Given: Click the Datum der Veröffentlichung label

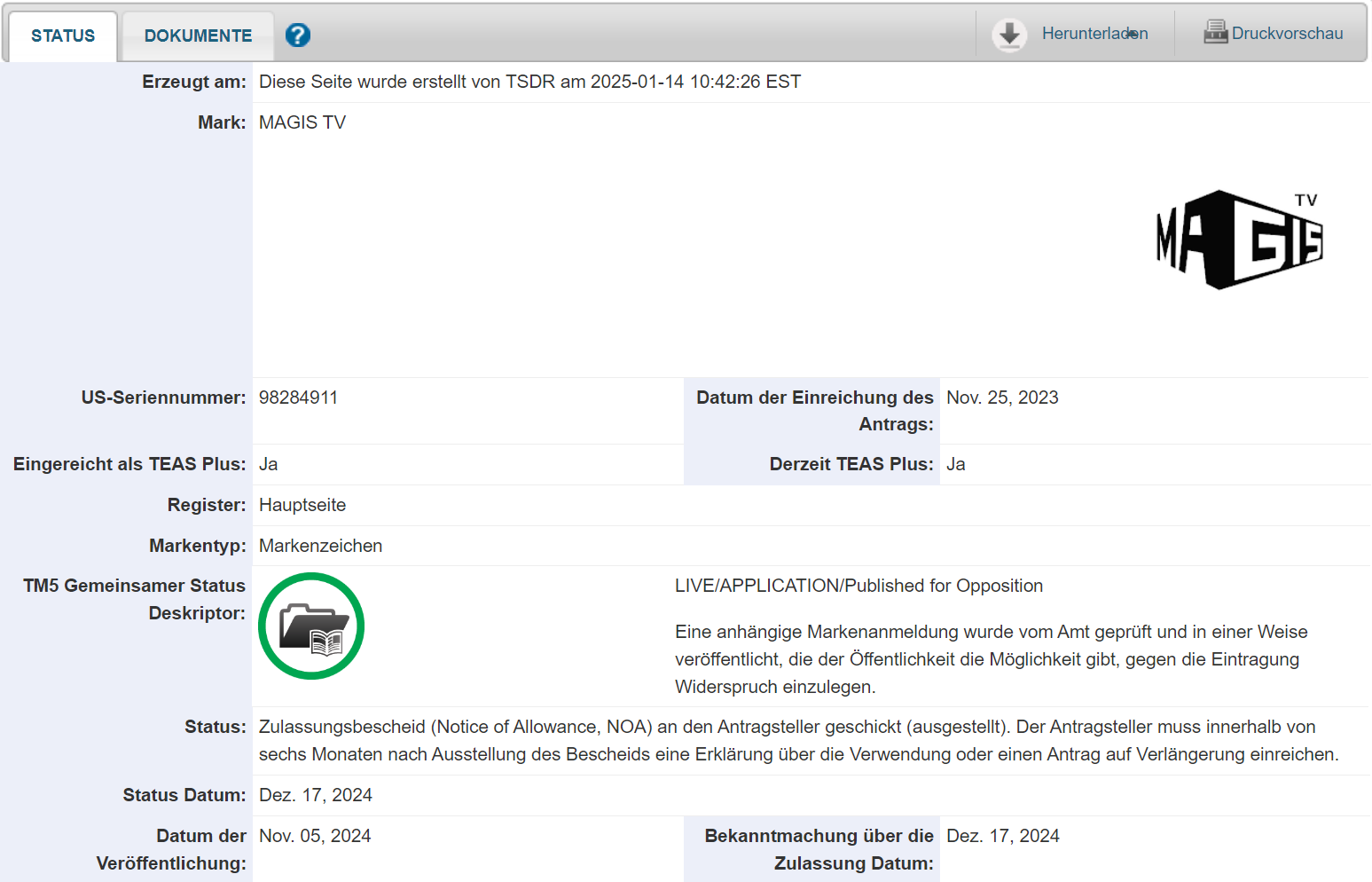Looking at the screenshot, I should pos(171,849).
